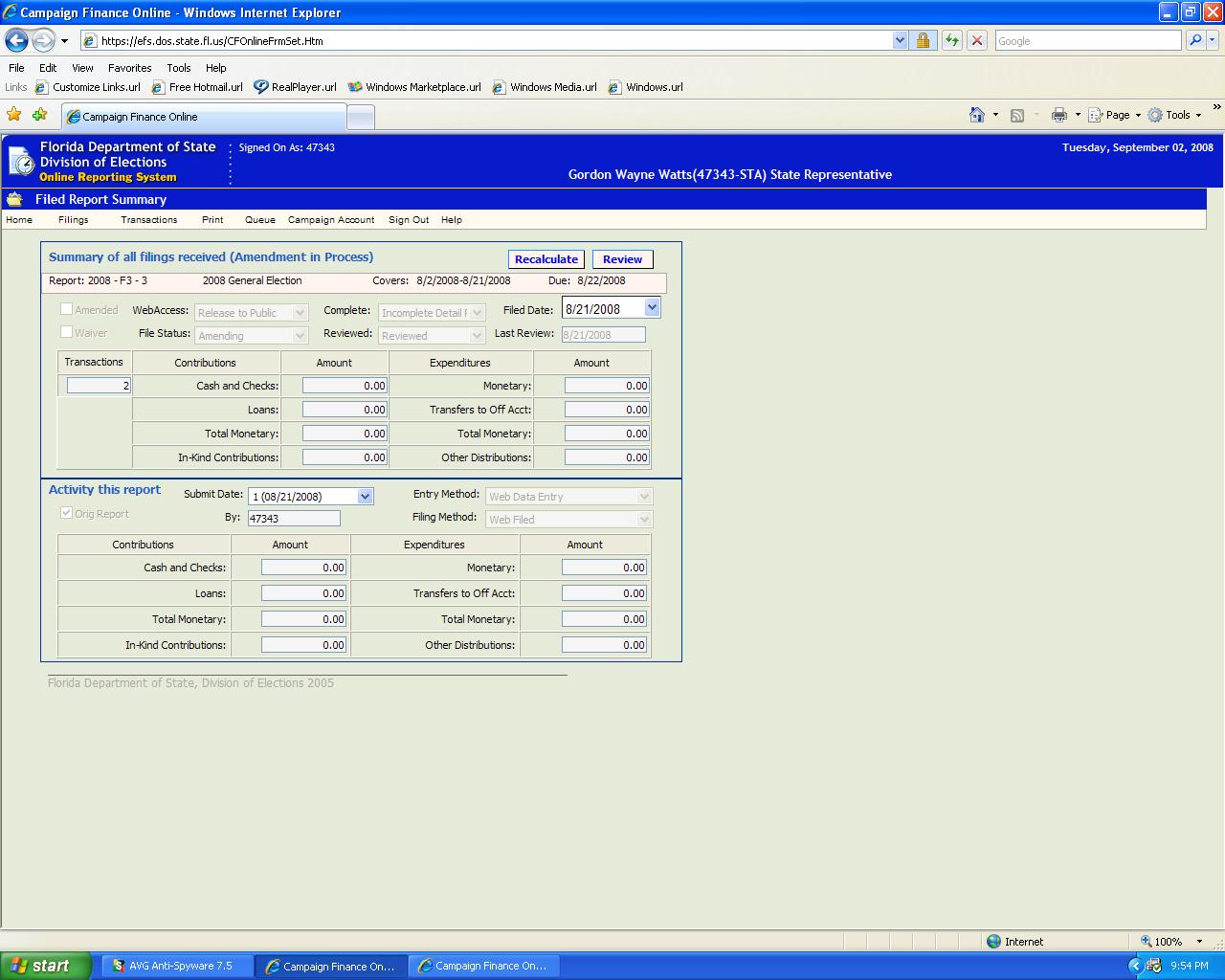
Task: Click the RSS Feeds icon
Action: point(1017,115)
